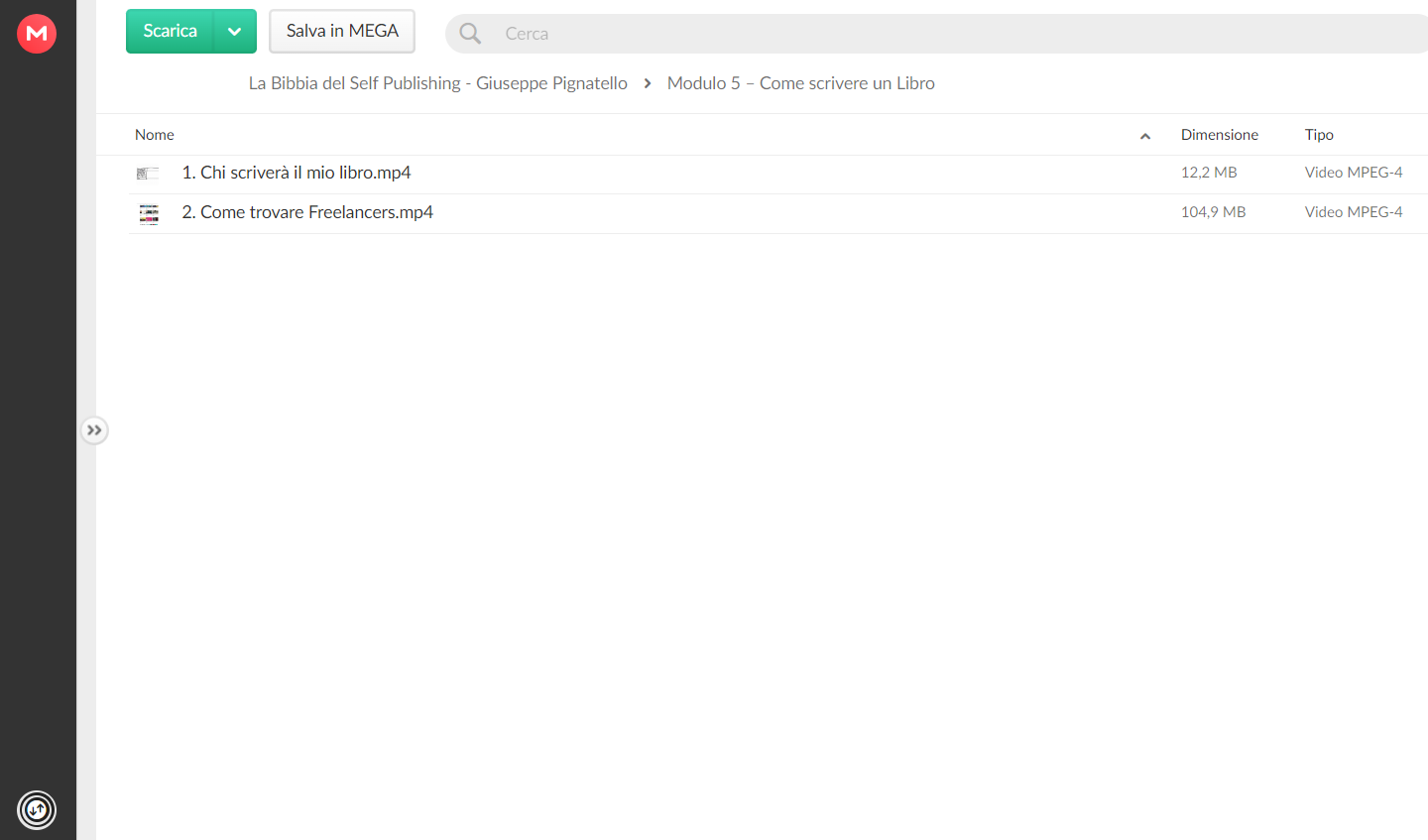Sort files by Tipo column
The height and width of the screenshot is (840, 1428).
[x=1319, y=135]
